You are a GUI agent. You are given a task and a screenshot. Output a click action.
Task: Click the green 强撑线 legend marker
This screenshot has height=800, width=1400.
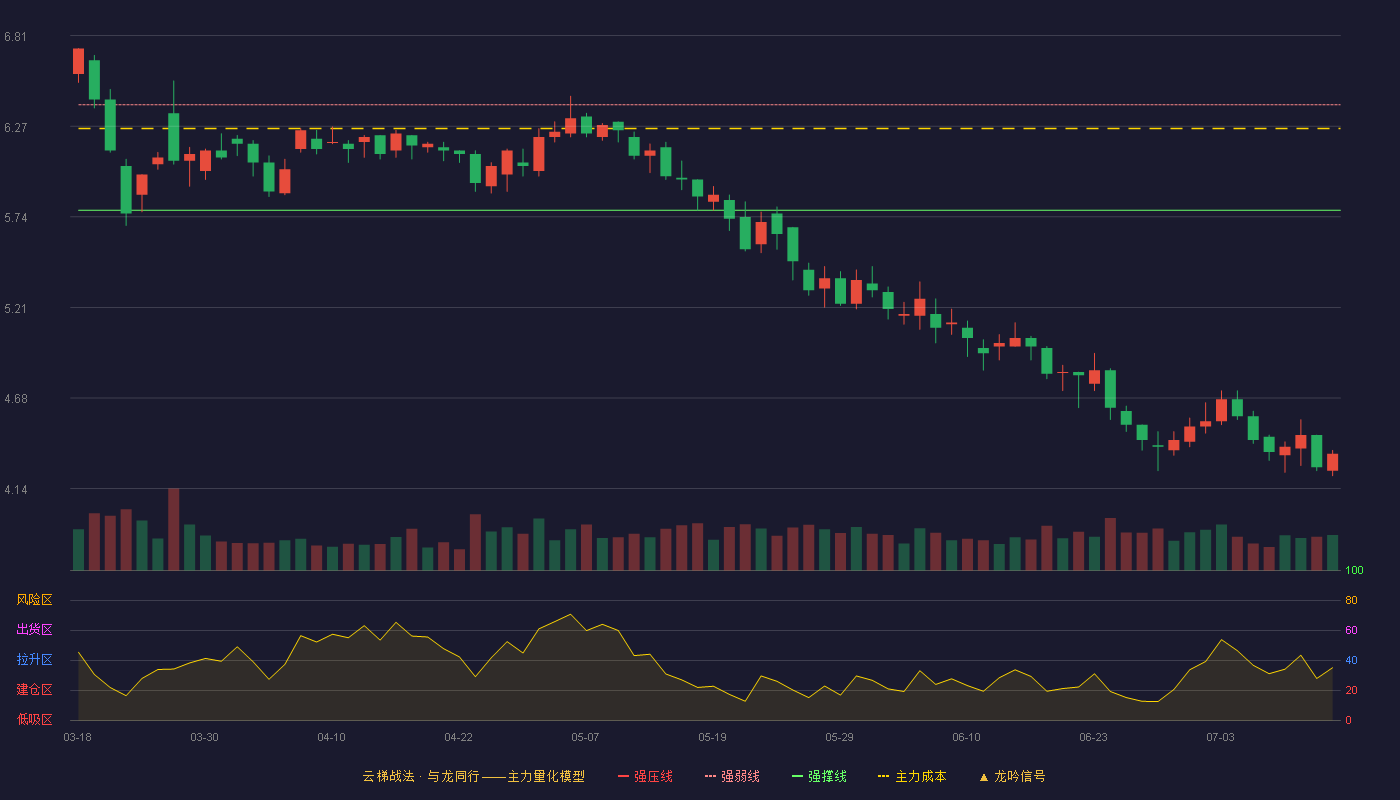(x=798, y=777)
